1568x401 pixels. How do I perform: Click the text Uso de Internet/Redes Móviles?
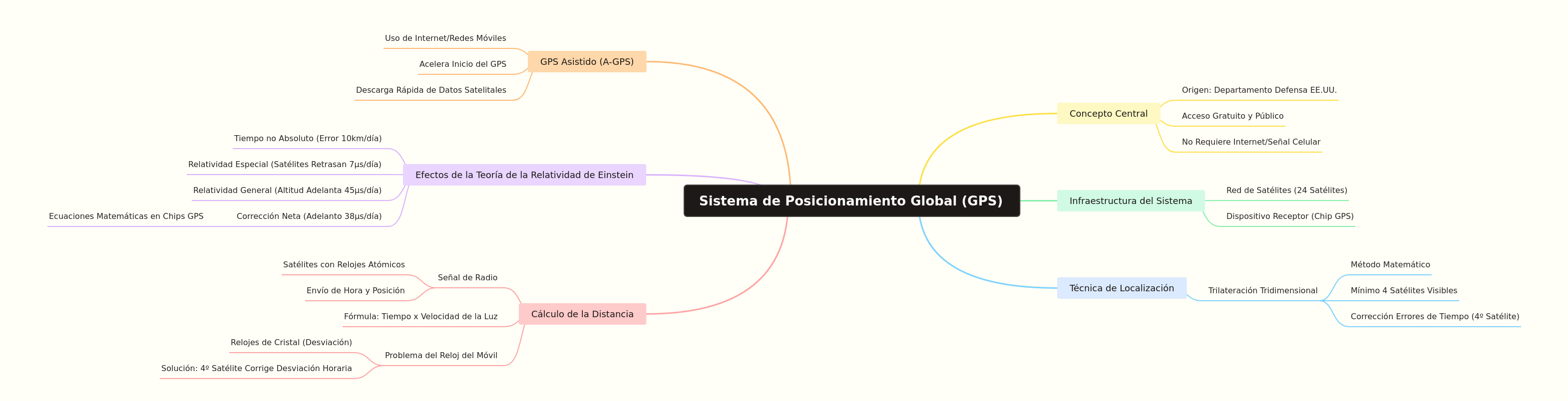tap(445, 38)
